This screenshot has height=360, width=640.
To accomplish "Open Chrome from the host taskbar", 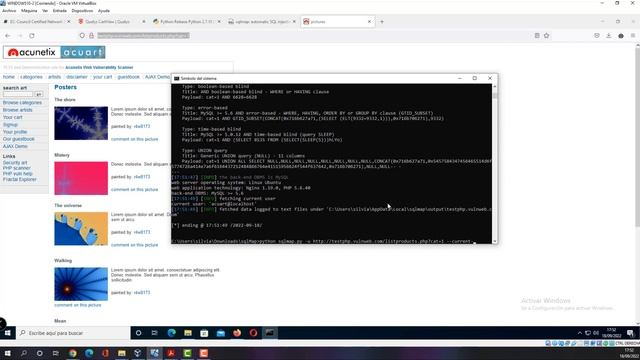I will (73, 353).
